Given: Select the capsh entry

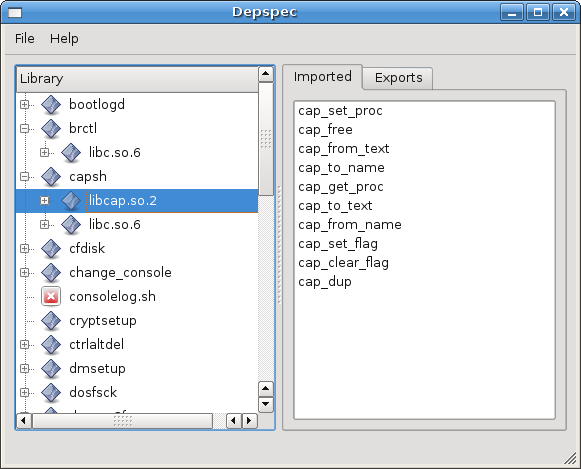Looking at the screenshot, I should tap(88, 177).
